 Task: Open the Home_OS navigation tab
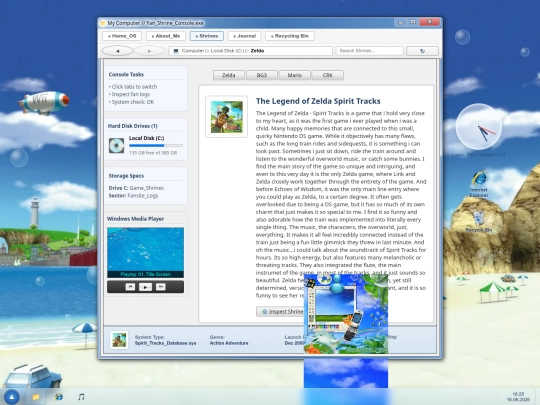pos(122,36)
